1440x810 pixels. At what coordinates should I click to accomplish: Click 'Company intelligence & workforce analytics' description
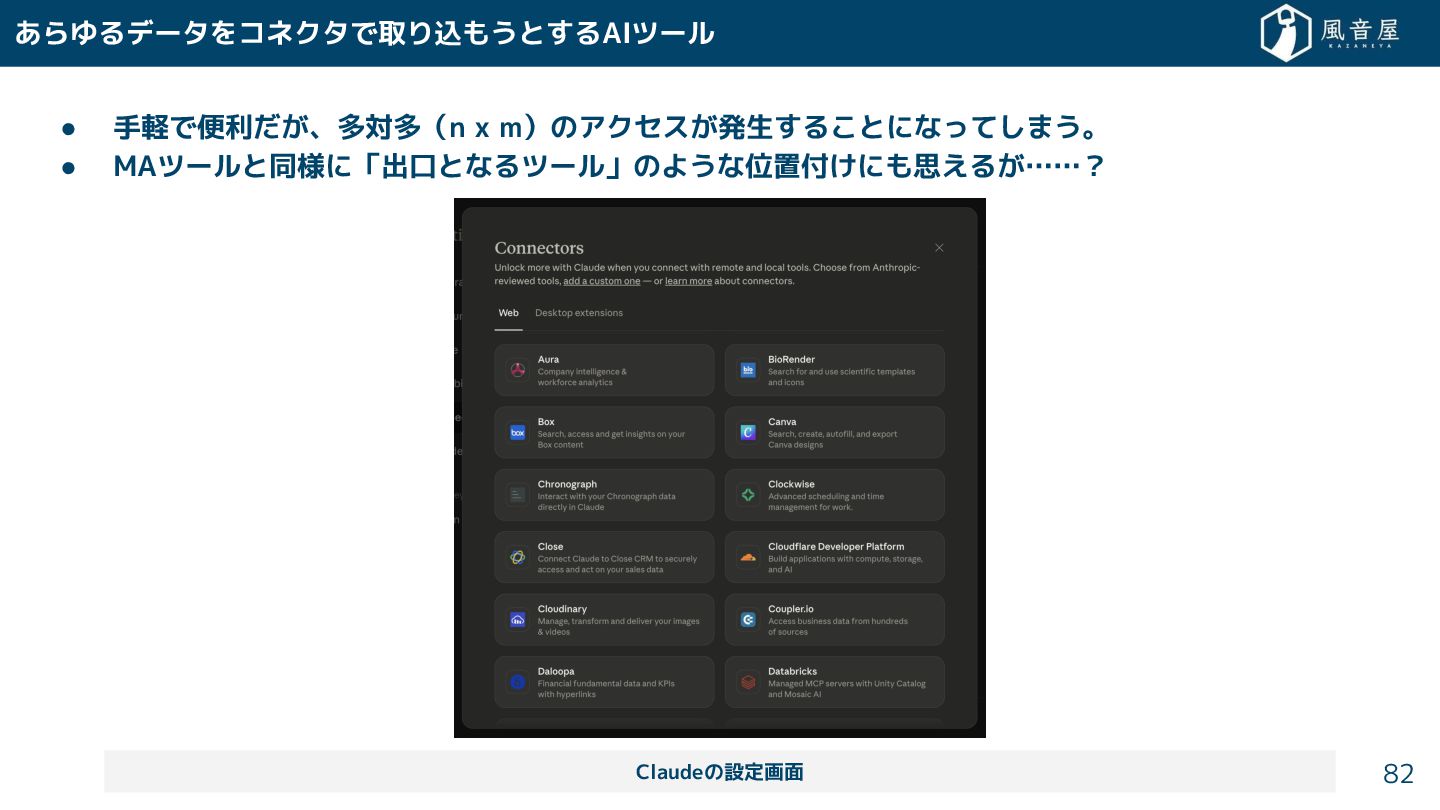582,377
